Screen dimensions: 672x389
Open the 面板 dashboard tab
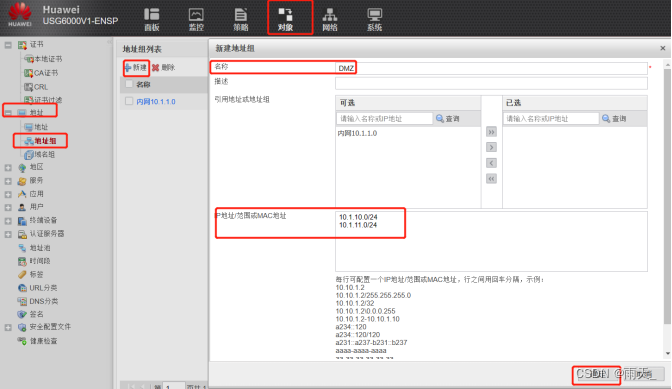click(152, 19)
